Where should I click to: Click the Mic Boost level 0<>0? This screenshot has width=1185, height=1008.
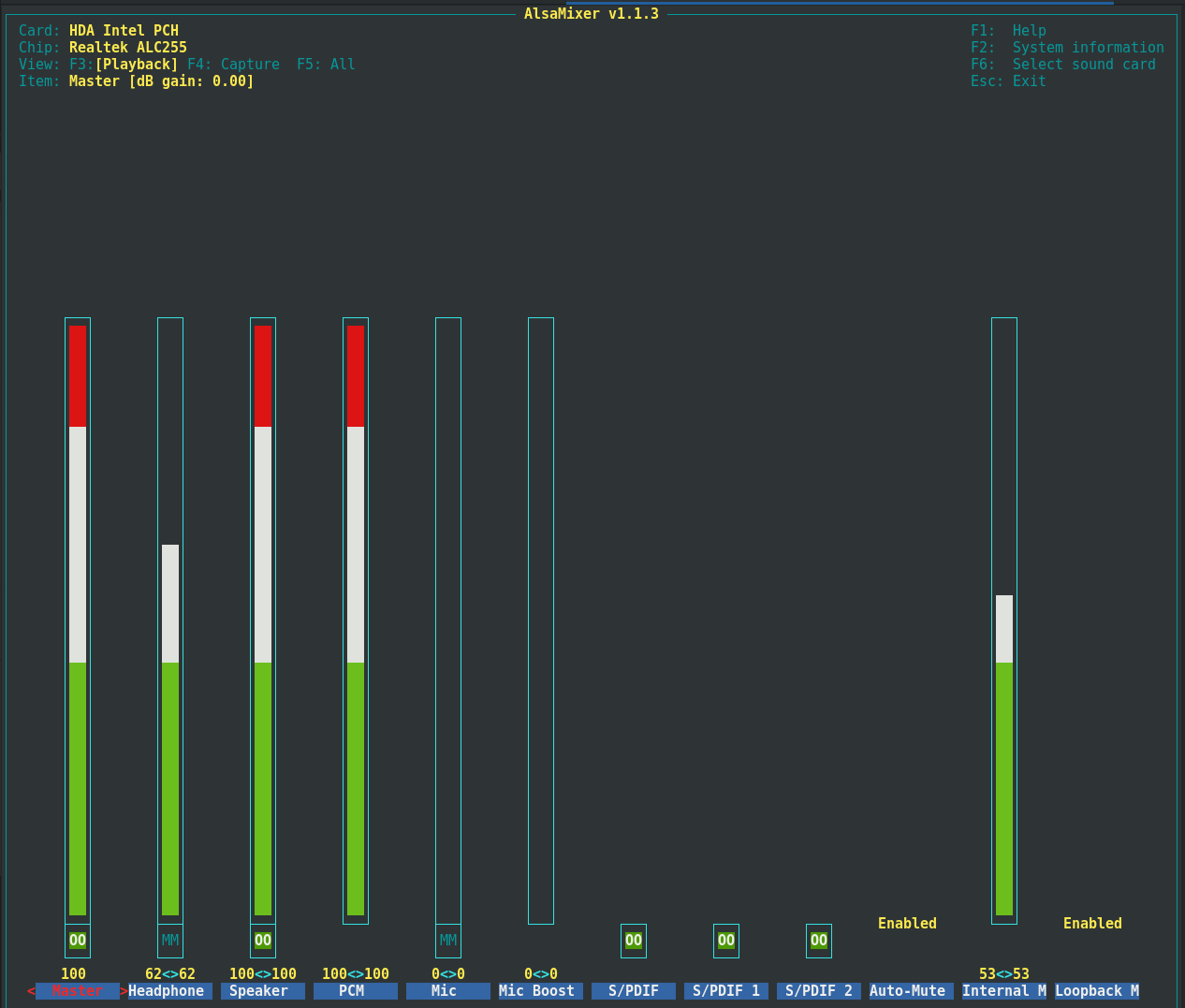541,974
